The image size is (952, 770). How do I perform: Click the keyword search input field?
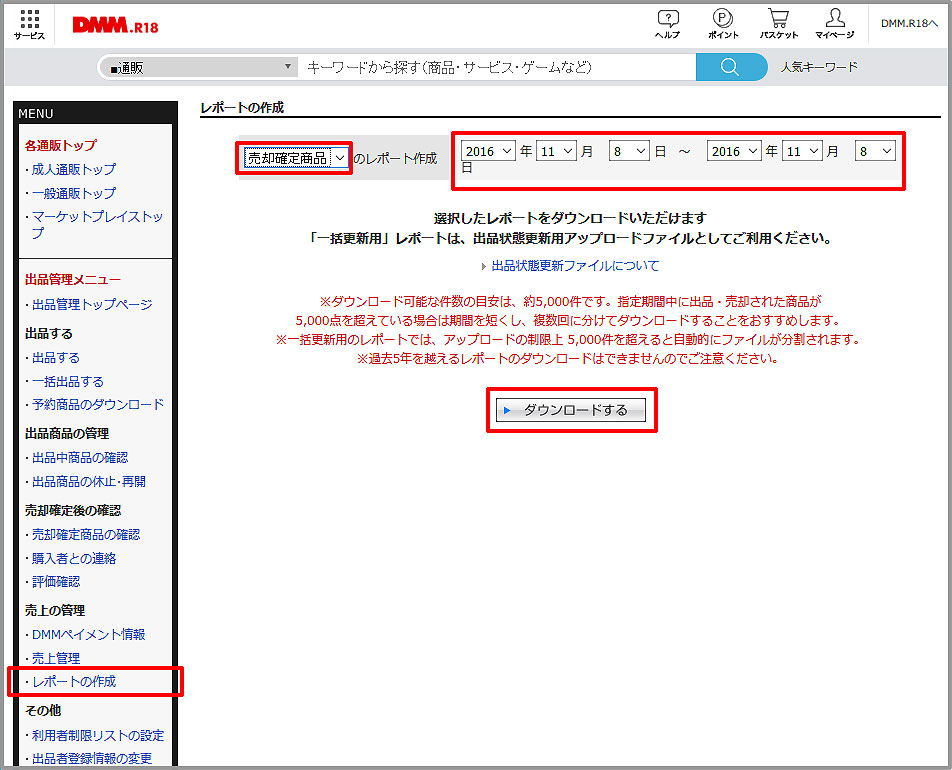coord(497,67)
